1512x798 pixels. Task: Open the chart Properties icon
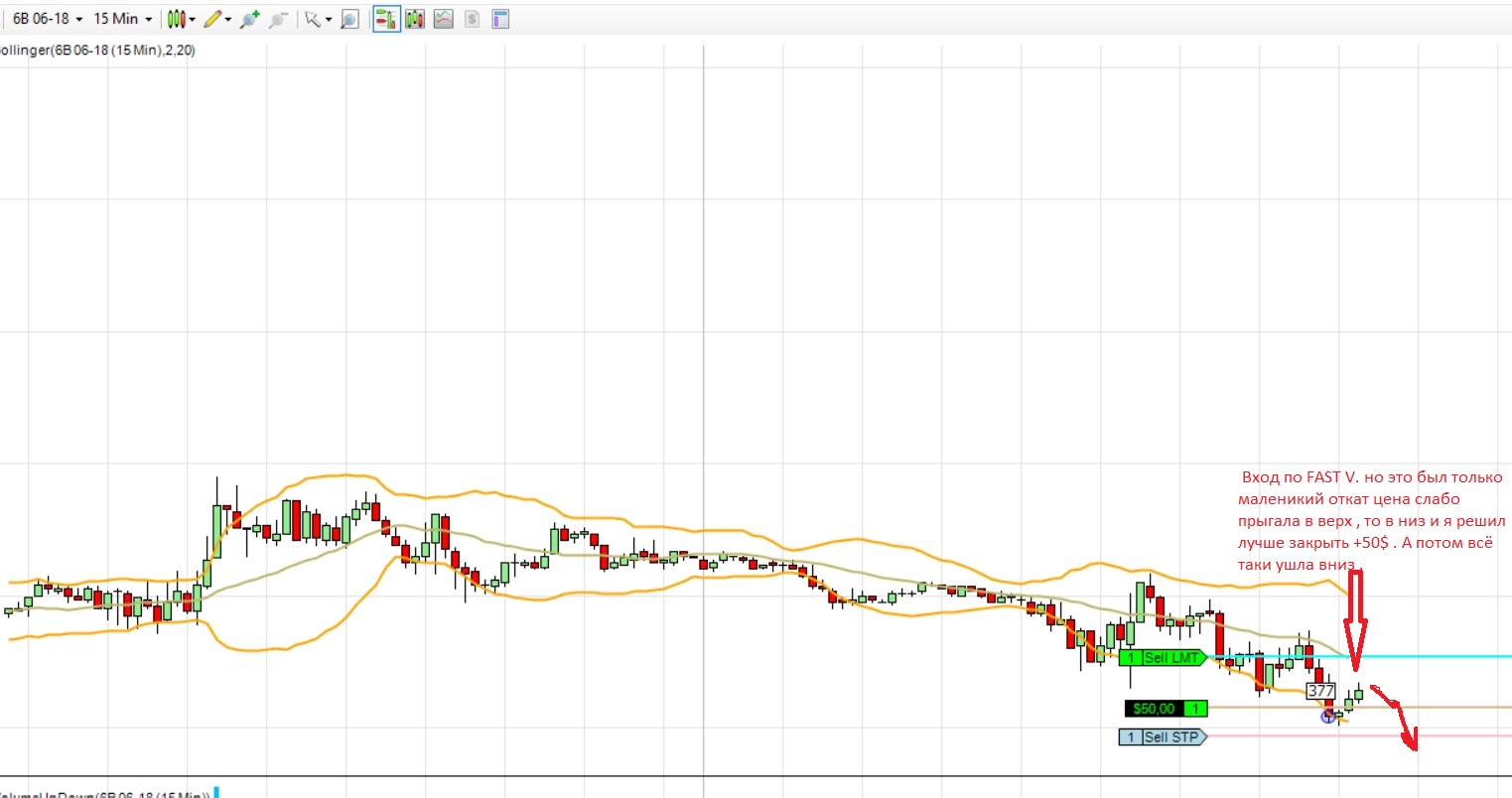click(x=500, y=19)
